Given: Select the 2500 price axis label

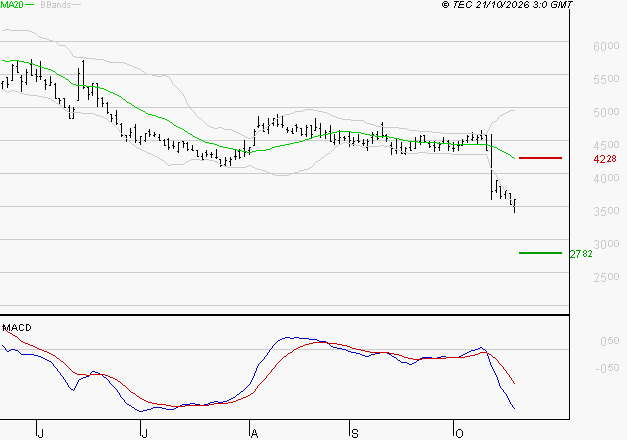Looking at the screenshot, I should pos(606,277).
